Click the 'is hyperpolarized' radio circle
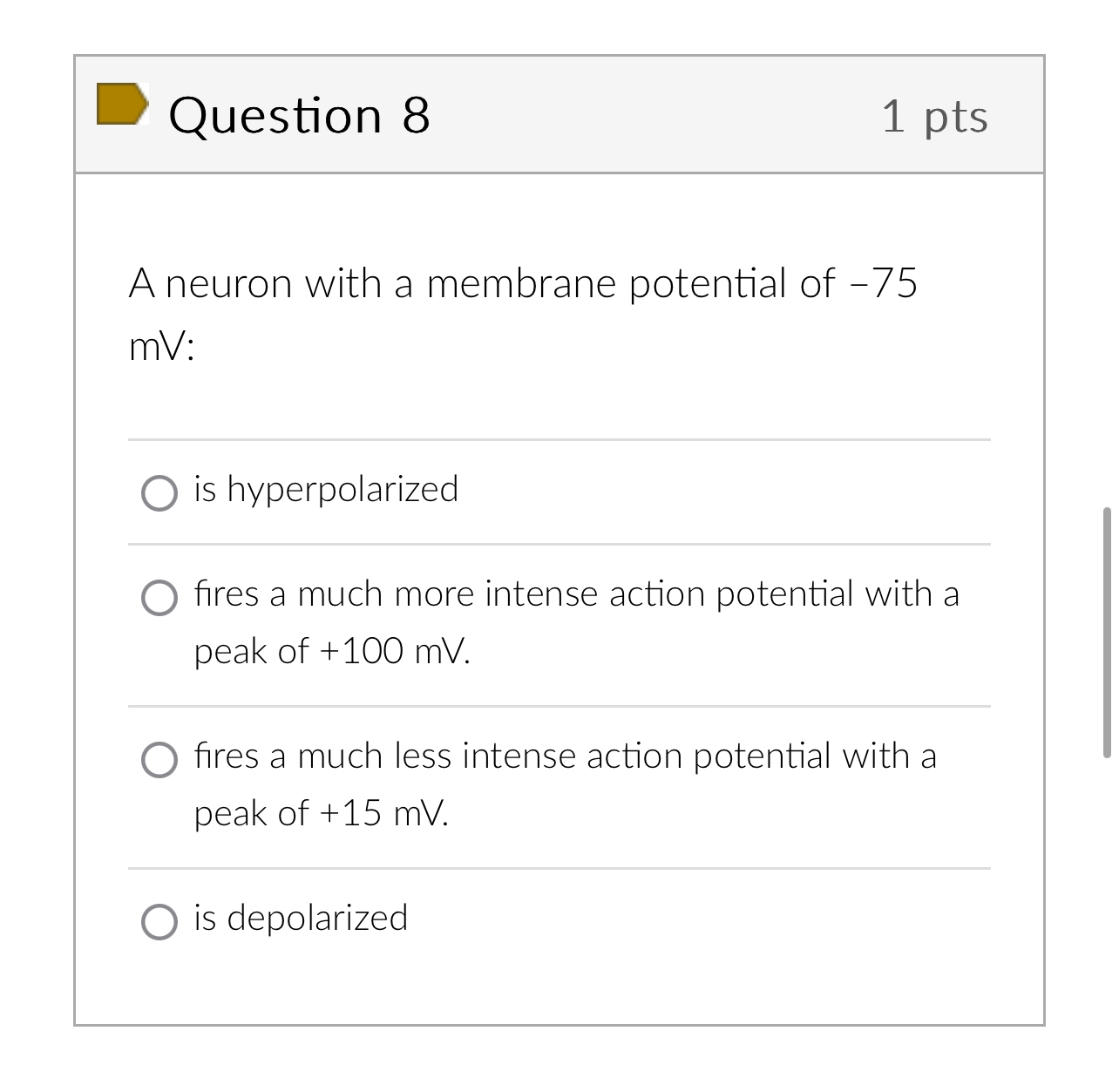1119x1092 pixels. click(x=159, y=493)
